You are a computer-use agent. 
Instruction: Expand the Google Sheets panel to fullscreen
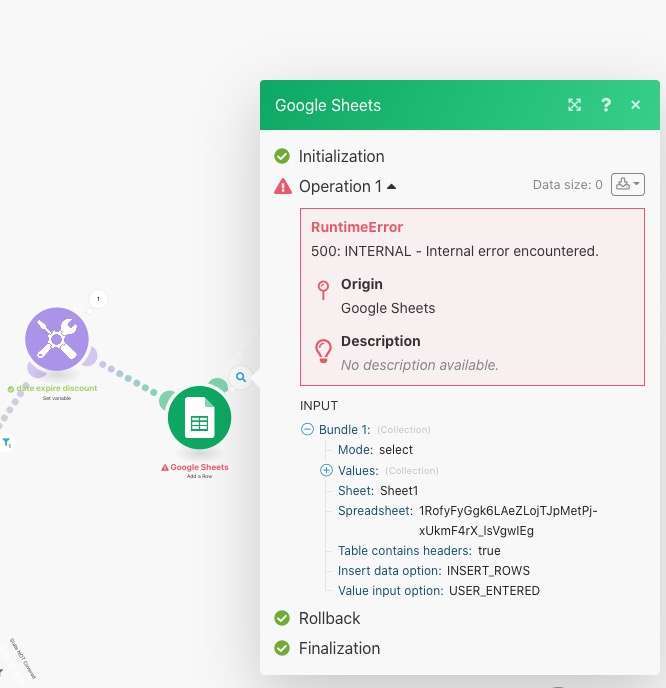click(x=574, y=105)
